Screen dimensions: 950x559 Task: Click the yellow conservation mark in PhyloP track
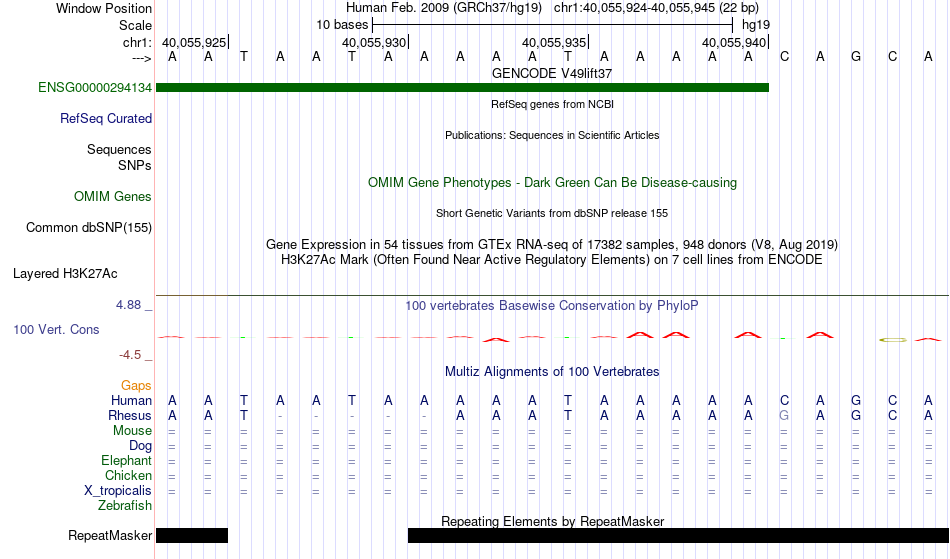[892, 340]
